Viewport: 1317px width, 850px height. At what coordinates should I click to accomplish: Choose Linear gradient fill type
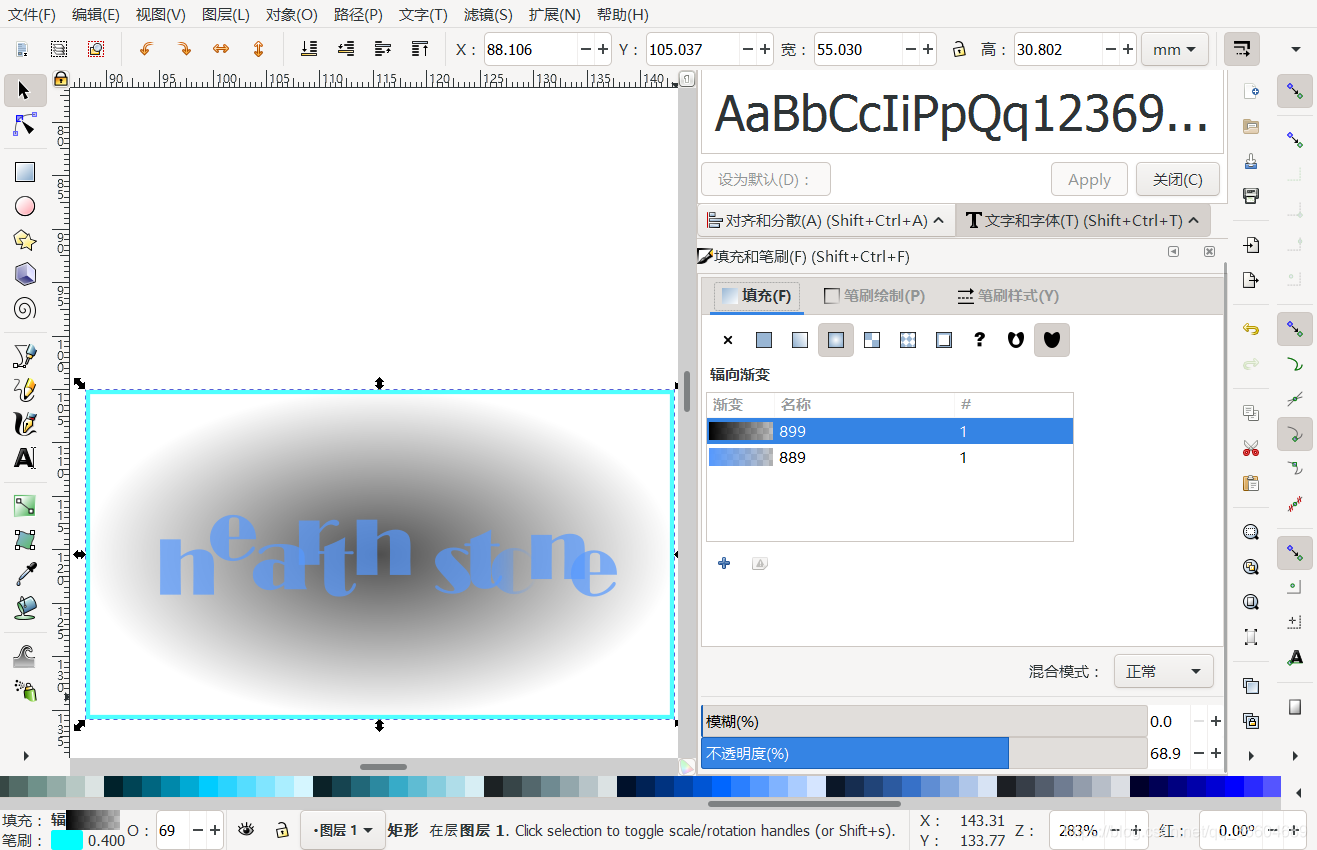pos(800,340)
